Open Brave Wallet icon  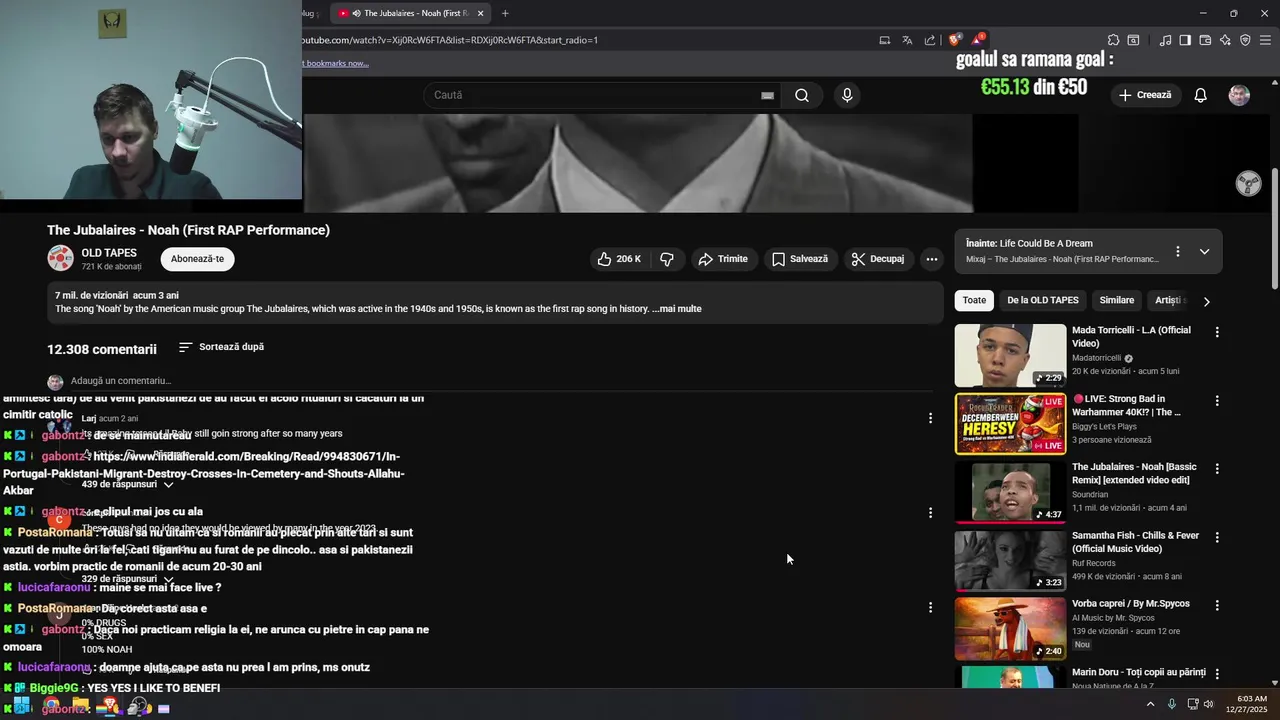[1205, 40]
